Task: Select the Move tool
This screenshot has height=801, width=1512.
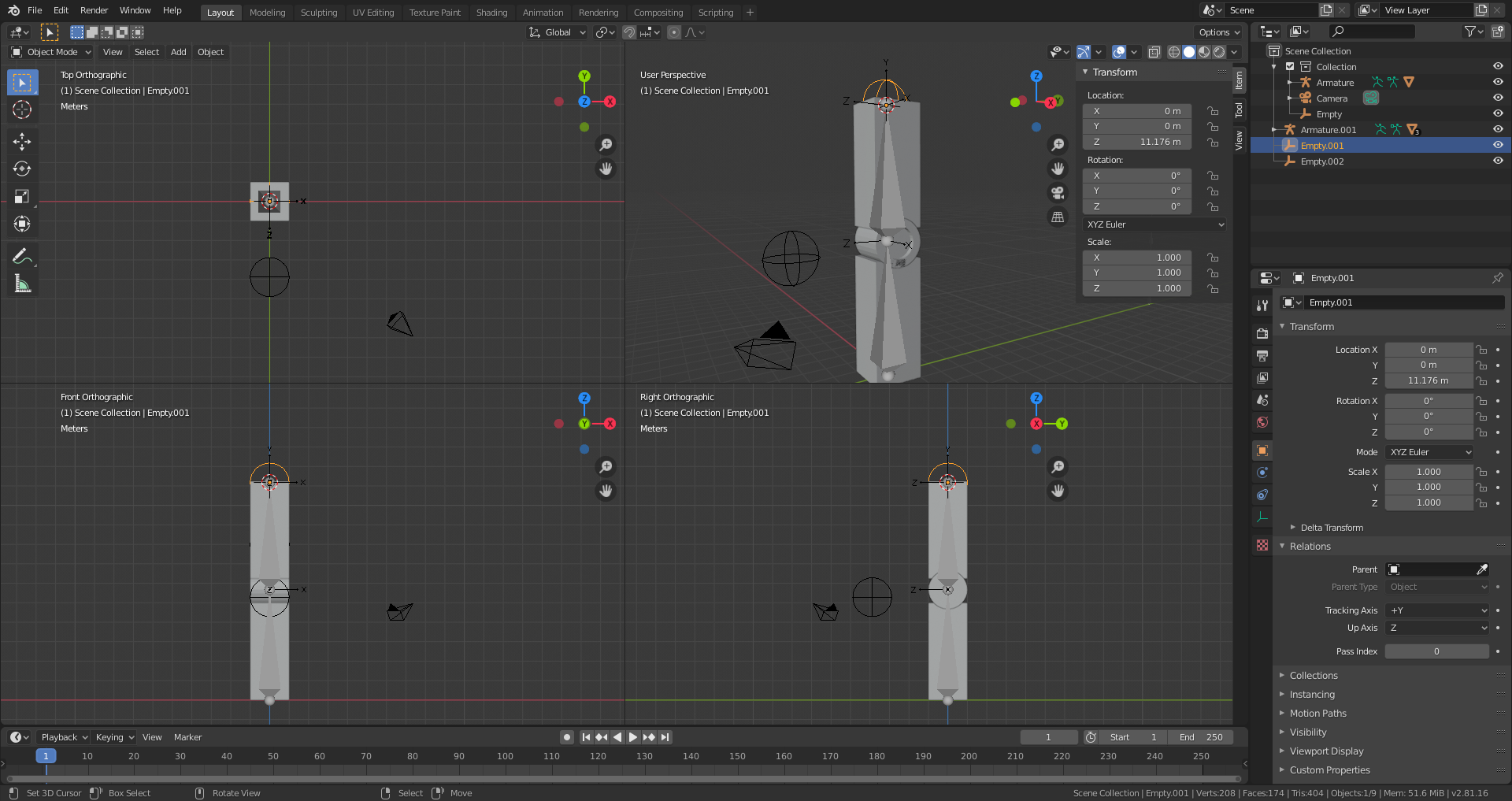Action: [22, 142]
